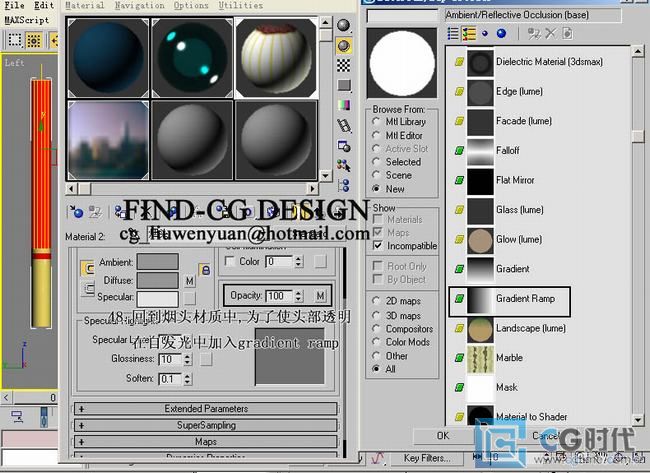This screenshot has width=650, height=473.
Task: Click the Delete From Library X icon
Action: click(551, 34)
